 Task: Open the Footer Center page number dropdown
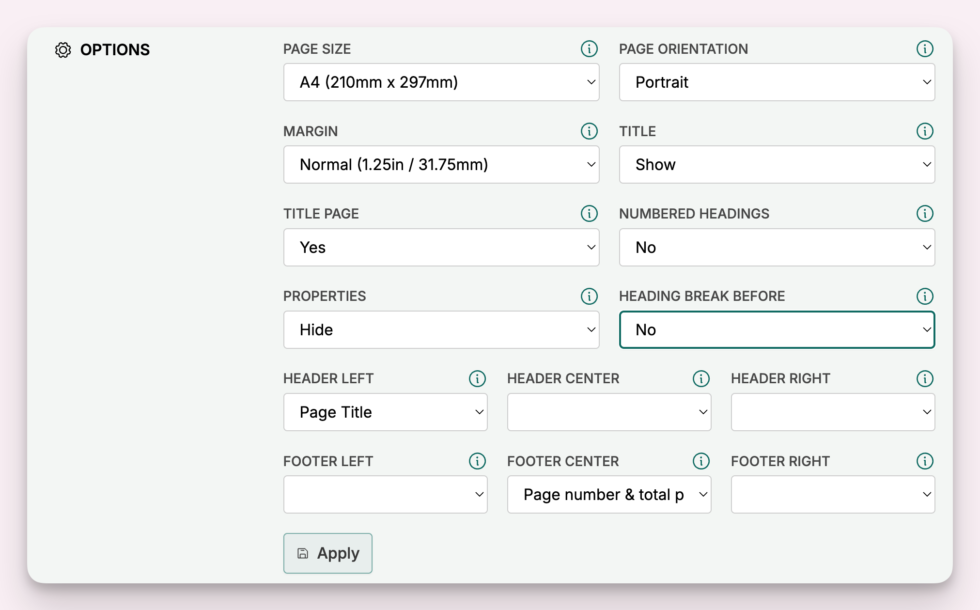pyautogui.click(x=609, y=494)
